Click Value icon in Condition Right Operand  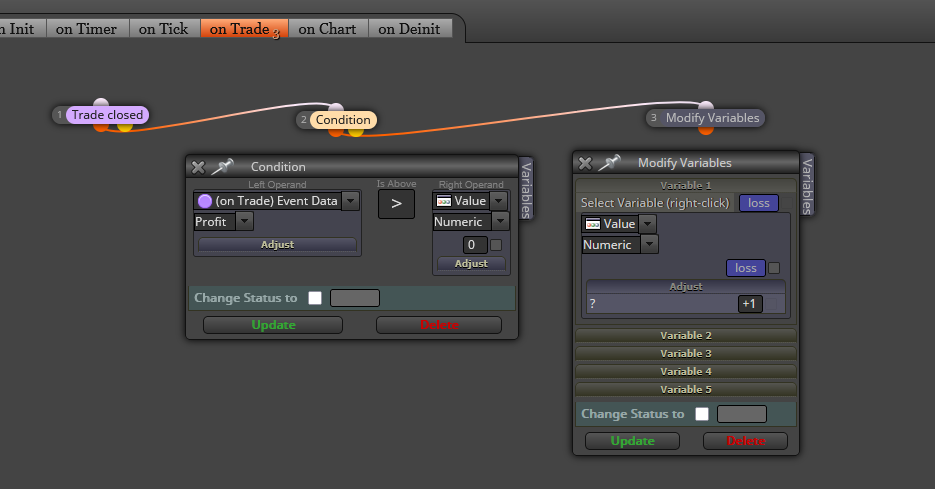[x=444, y=201]
